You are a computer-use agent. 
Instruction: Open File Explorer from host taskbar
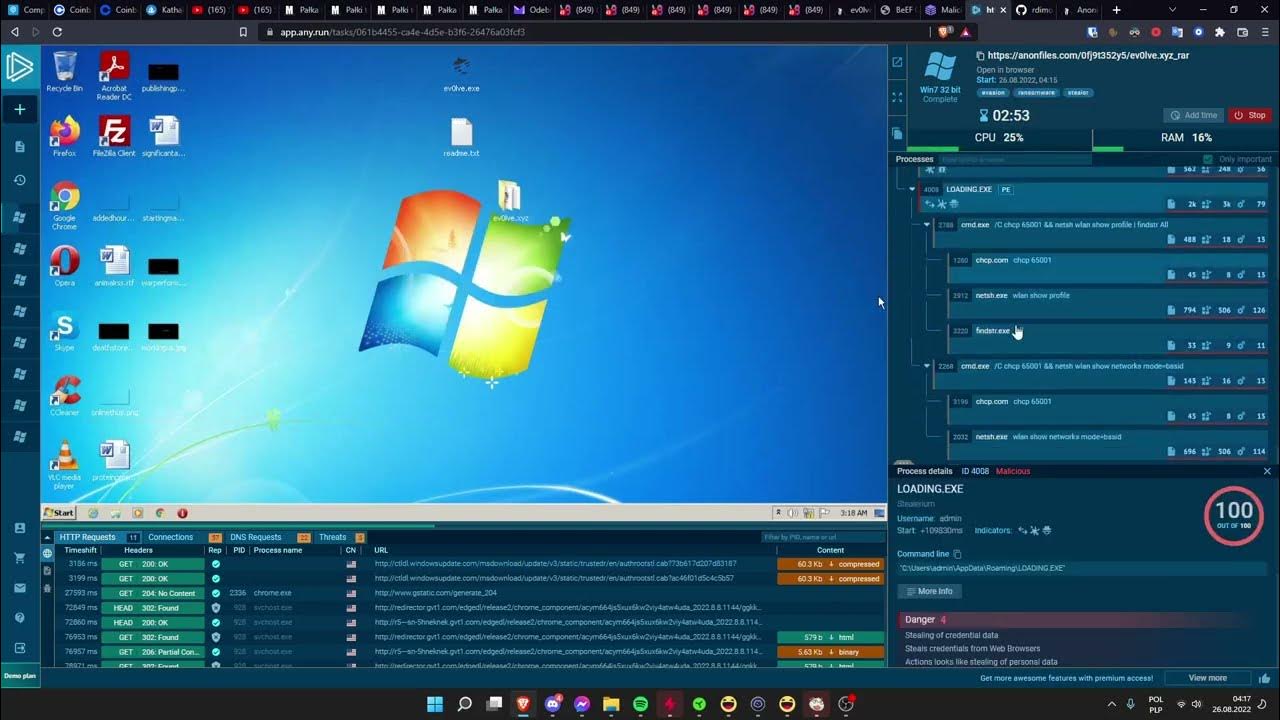(x=611, y=704)
